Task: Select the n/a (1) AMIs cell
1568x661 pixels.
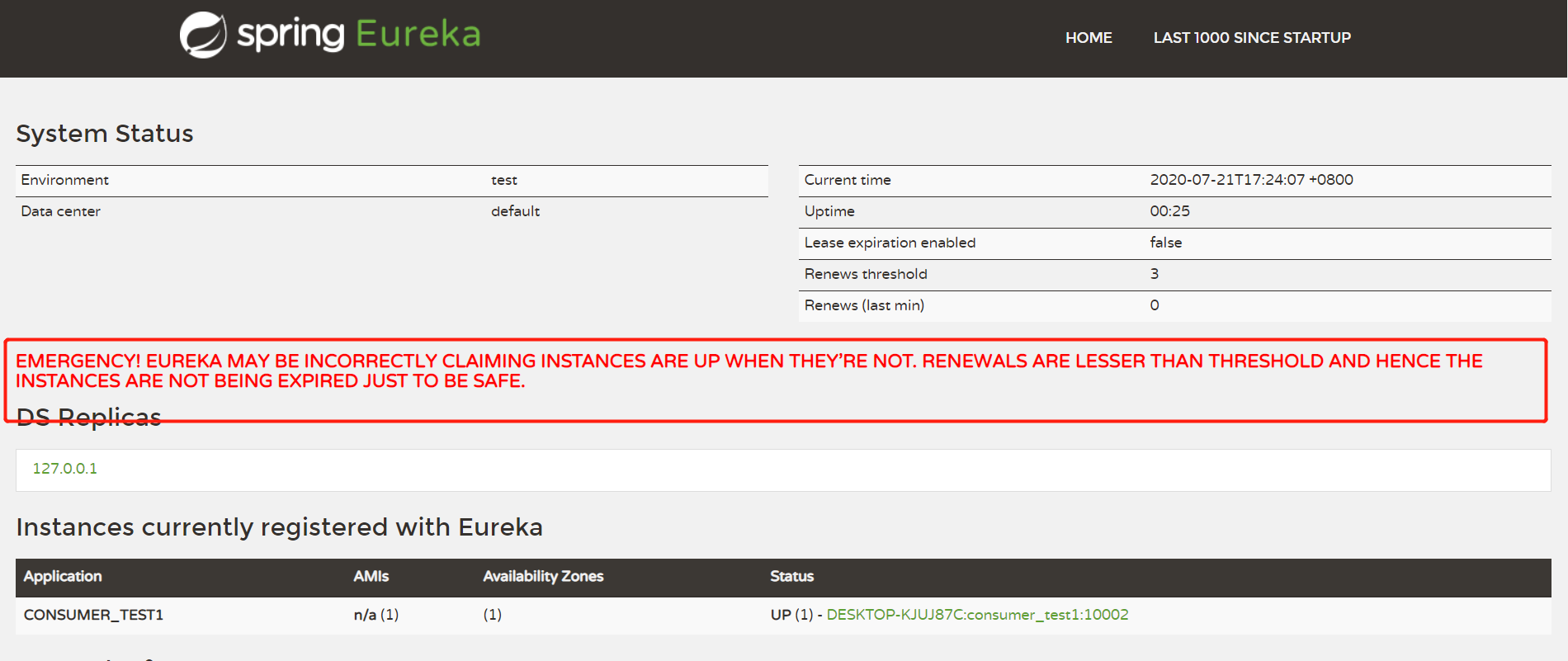Action: [376, 615]
